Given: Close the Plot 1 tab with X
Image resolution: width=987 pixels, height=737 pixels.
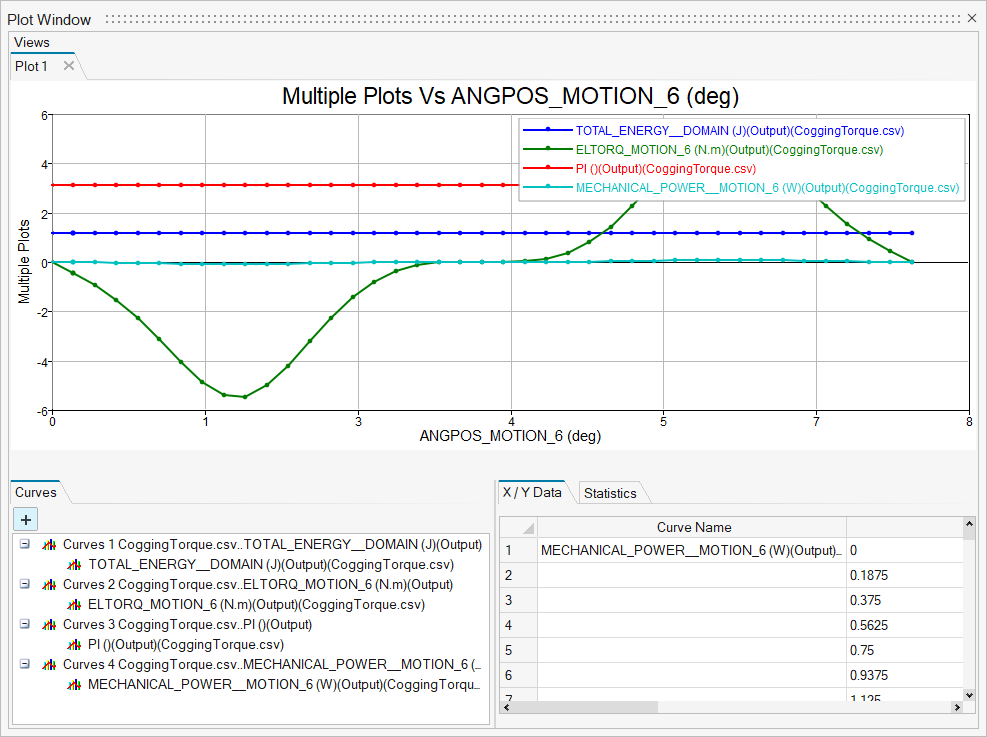Looking at the screenshot, I should pos(69,66).
